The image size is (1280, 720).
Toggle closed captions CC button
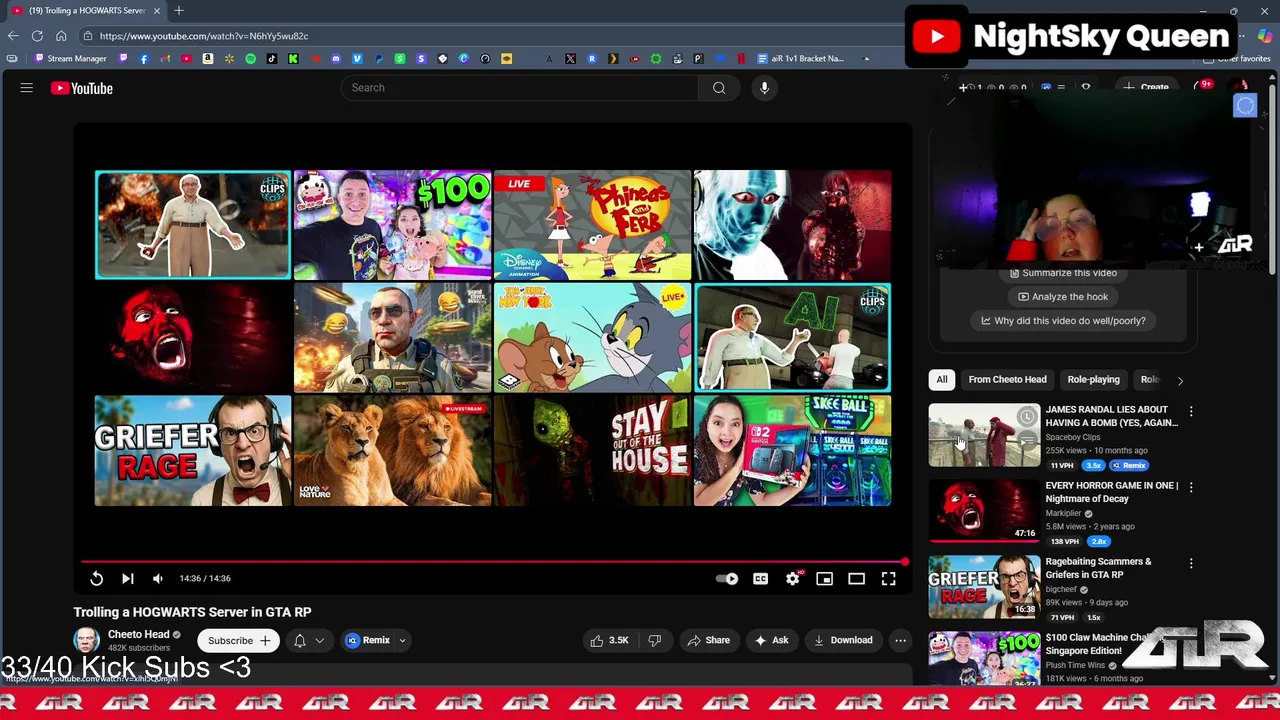(x=760, y=578)
